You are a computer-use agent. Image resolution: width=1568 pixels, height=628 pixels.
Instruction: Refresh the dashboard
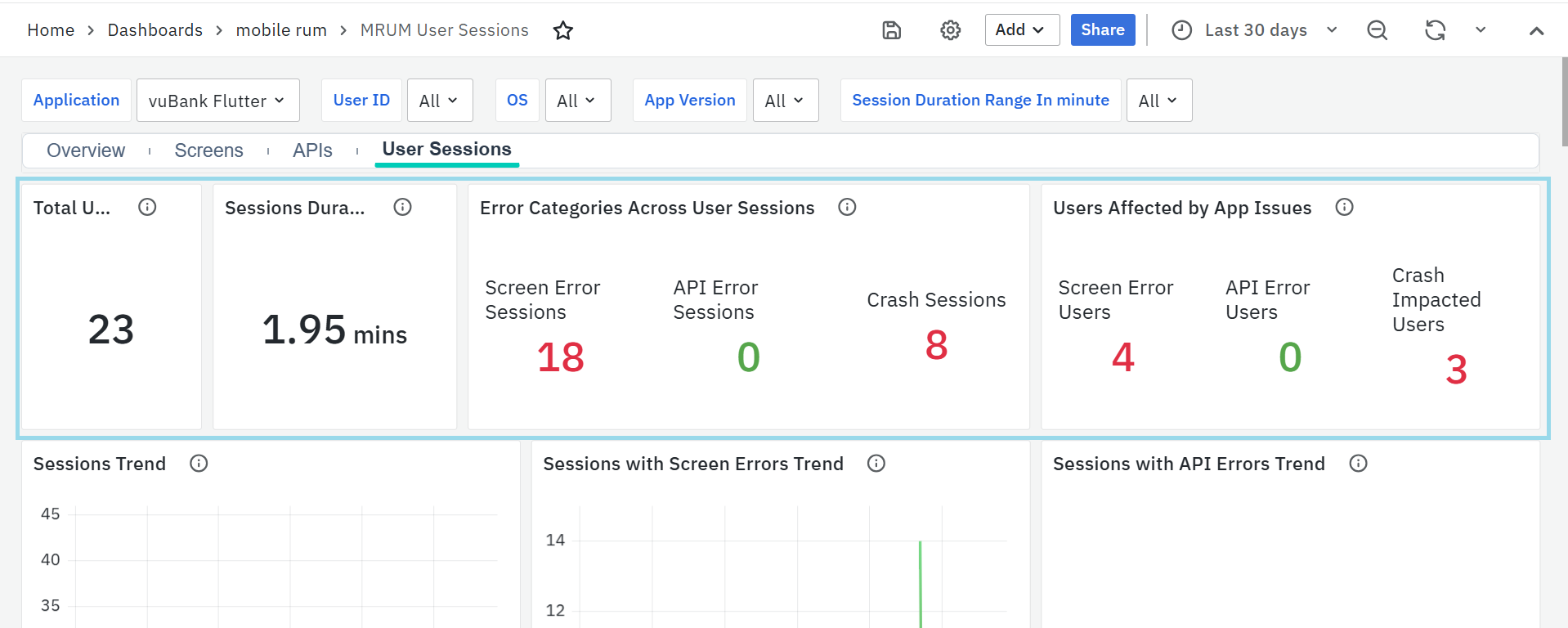(x=1435, y=30)
